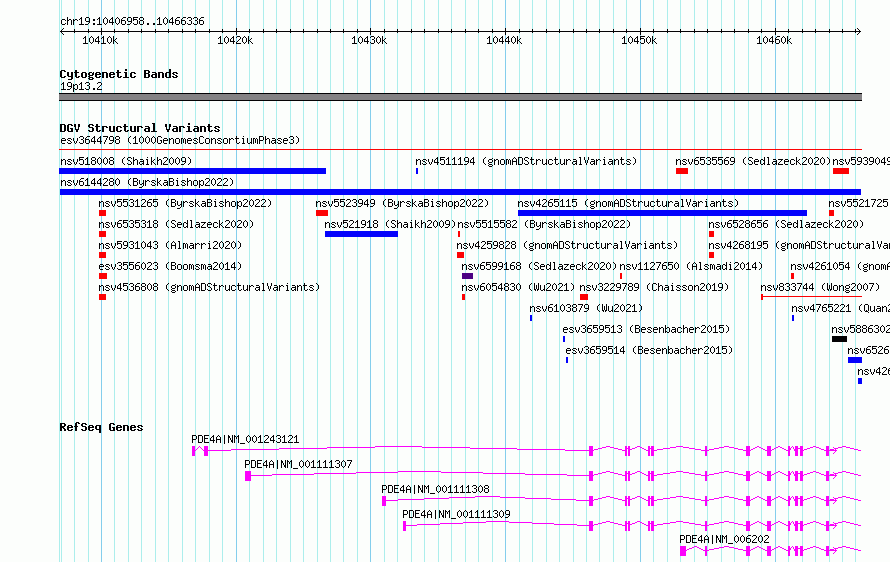
Task: Click chr19:10406958..10466336 coordinates text
Action: point(132,22)
